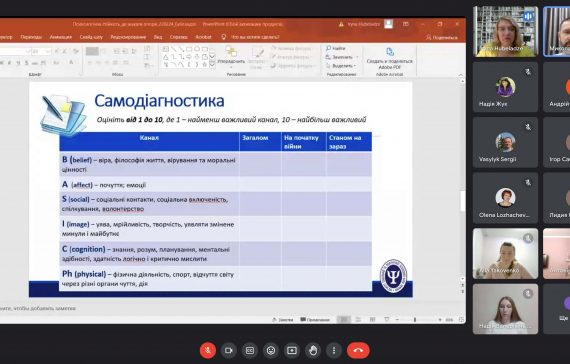570x364 pixels.
Task: Turn on closed captions (CC)
Action: (250, 351)
